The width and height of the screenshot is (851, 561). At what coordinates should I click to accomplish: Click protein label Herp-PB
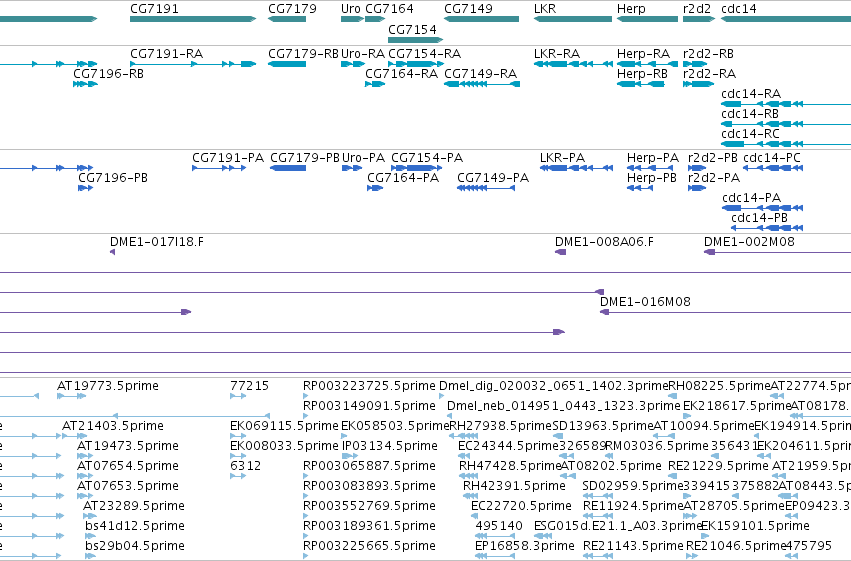pos(652,178)
